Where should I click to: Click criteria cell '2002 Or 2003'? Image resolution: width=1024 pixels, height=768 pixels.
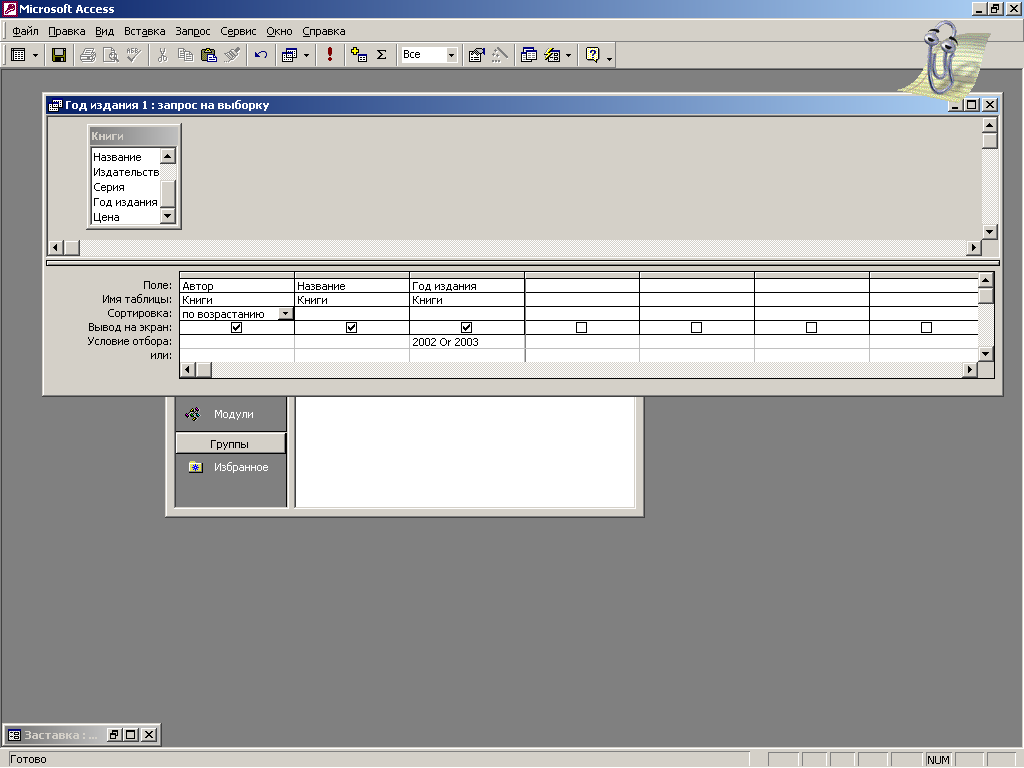pos(467,342)
